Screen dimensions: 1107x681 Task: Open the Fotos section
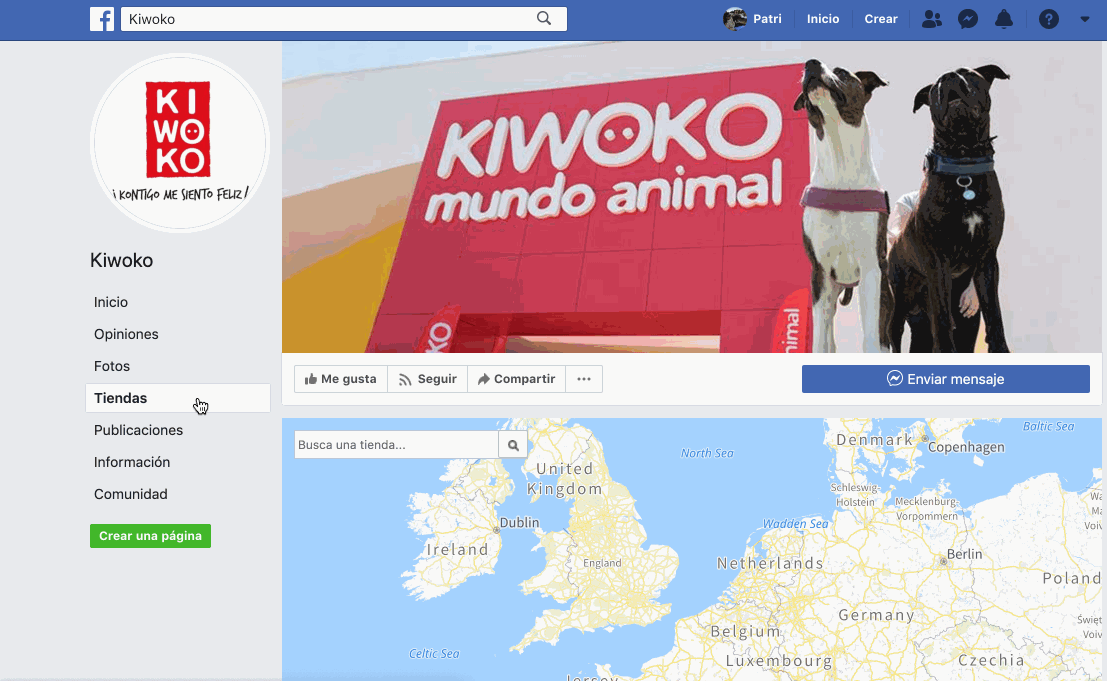pyautogui.click(x=112, y=366)
